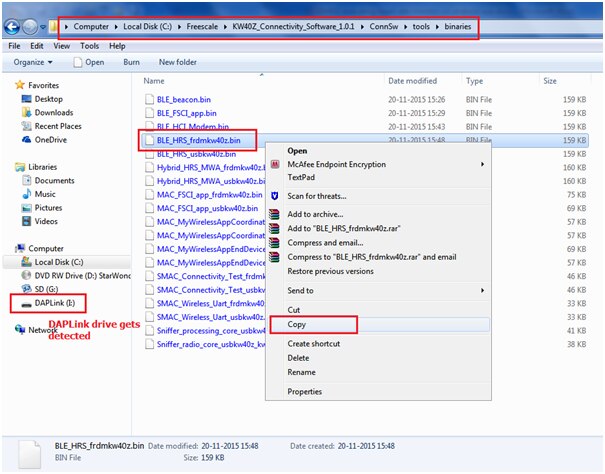The height and width of the screenshot is (474, 605).
Task: Select OneDrive in Favorites list
Action: [x=51, y=140]
